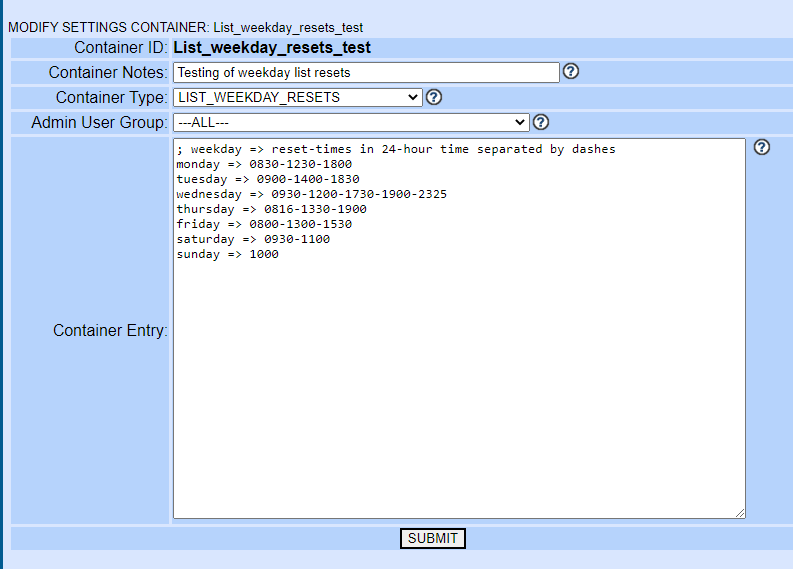Image resolution: width=793 pixels, height=569 pixels.
Task: Open help icon beside Container Entry textarea
Action: (762, 147)
